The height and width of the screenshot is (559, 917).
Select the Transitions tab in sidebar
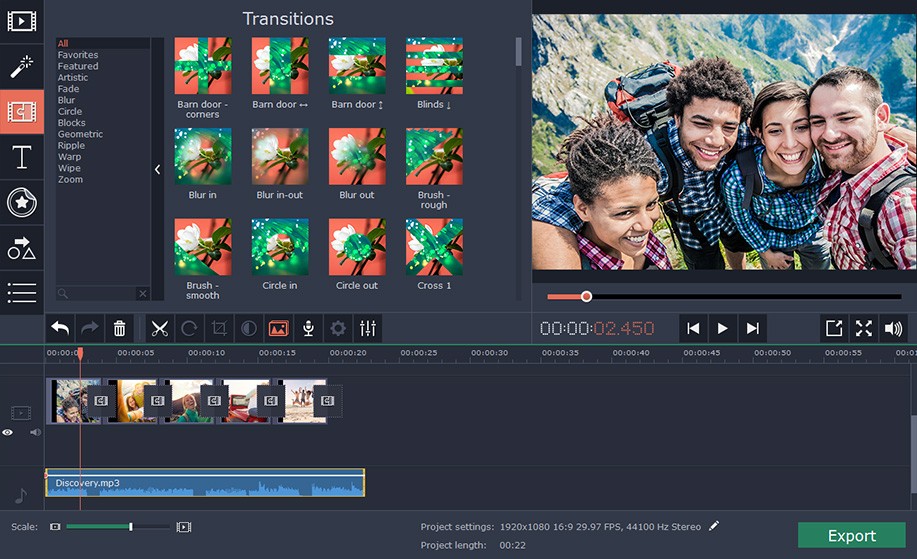tap(22, 112)
